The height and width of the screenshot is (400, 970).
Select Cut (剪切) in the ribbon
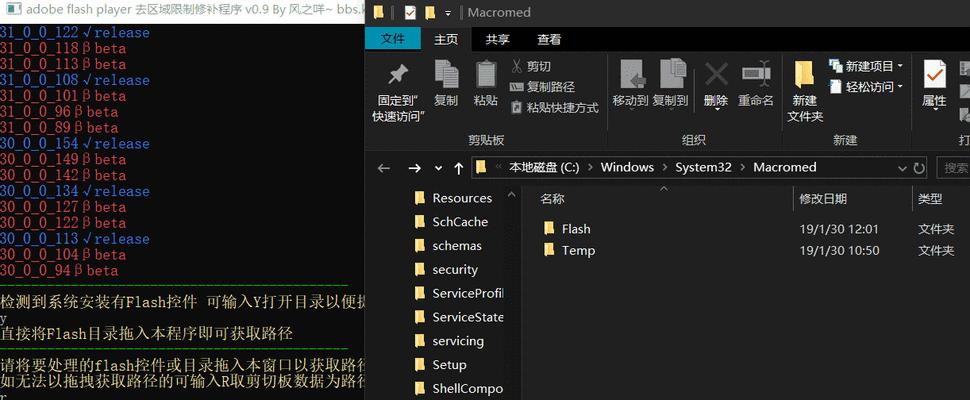pyautogui.click(x=531, y=66)
